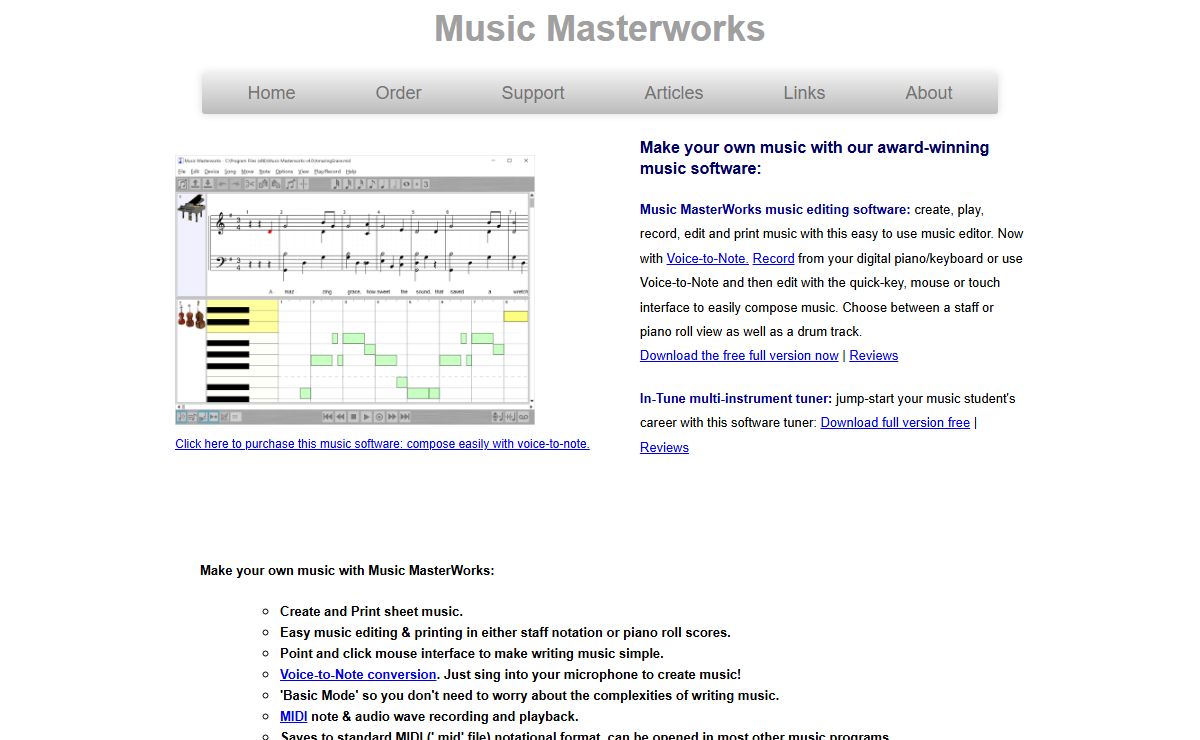1200x740 pixels.
Task: Open Reviews beside the free full version download
Action: point(874,355)
